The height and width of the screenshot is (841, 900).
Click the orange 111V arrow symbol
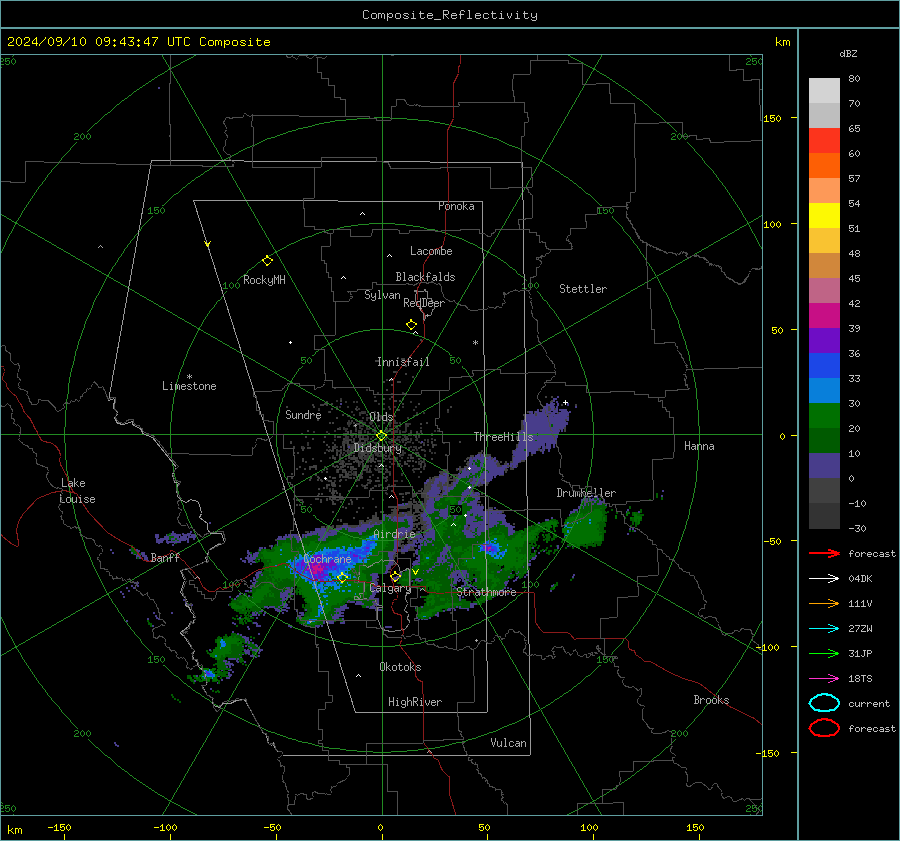click(x=824, y=603)
